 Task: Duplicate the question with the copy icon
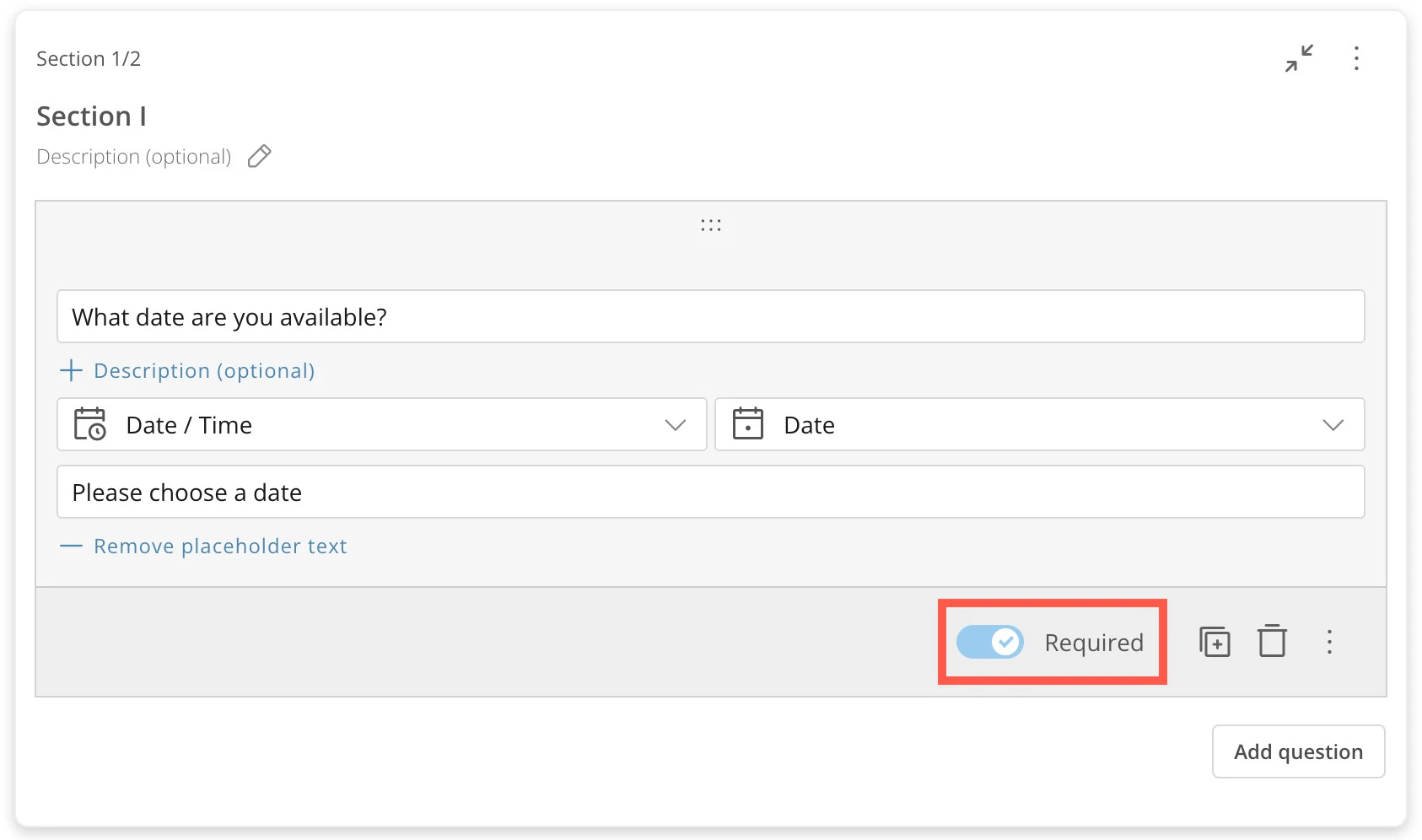click(x=1215, y=642)
